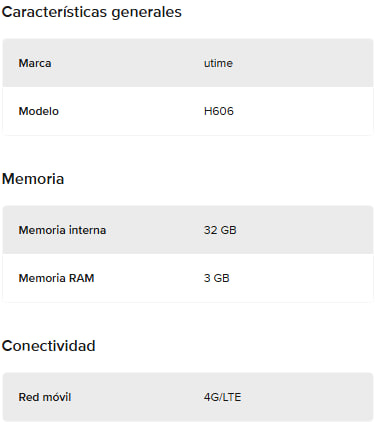
Task: Click the 4G/LTE value
Action: 222,397
